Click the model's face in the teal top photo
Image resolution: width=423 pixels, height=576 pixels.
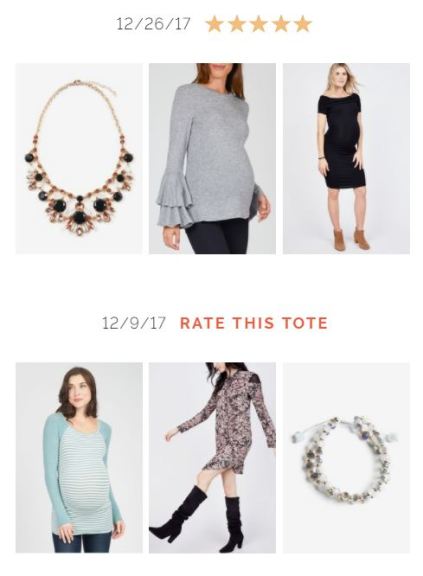pyautogui.click(x=80, y=392)
